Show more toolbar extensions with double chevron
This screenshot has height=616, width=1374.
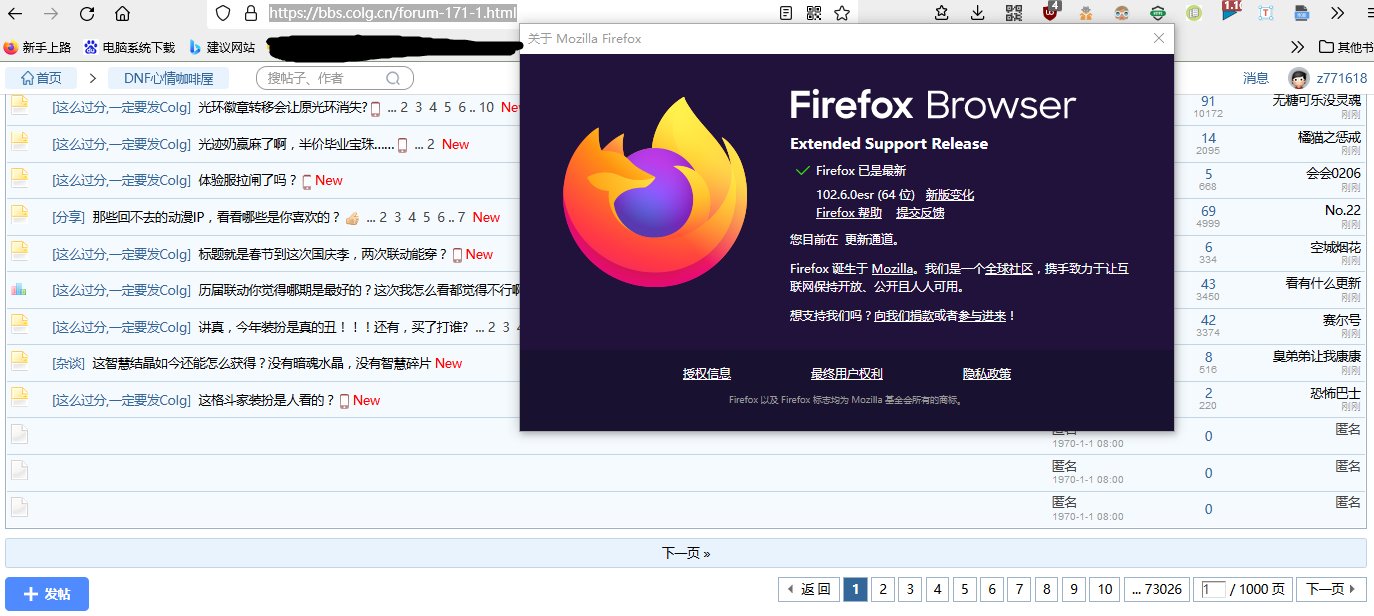click(x=1337, y=13)
